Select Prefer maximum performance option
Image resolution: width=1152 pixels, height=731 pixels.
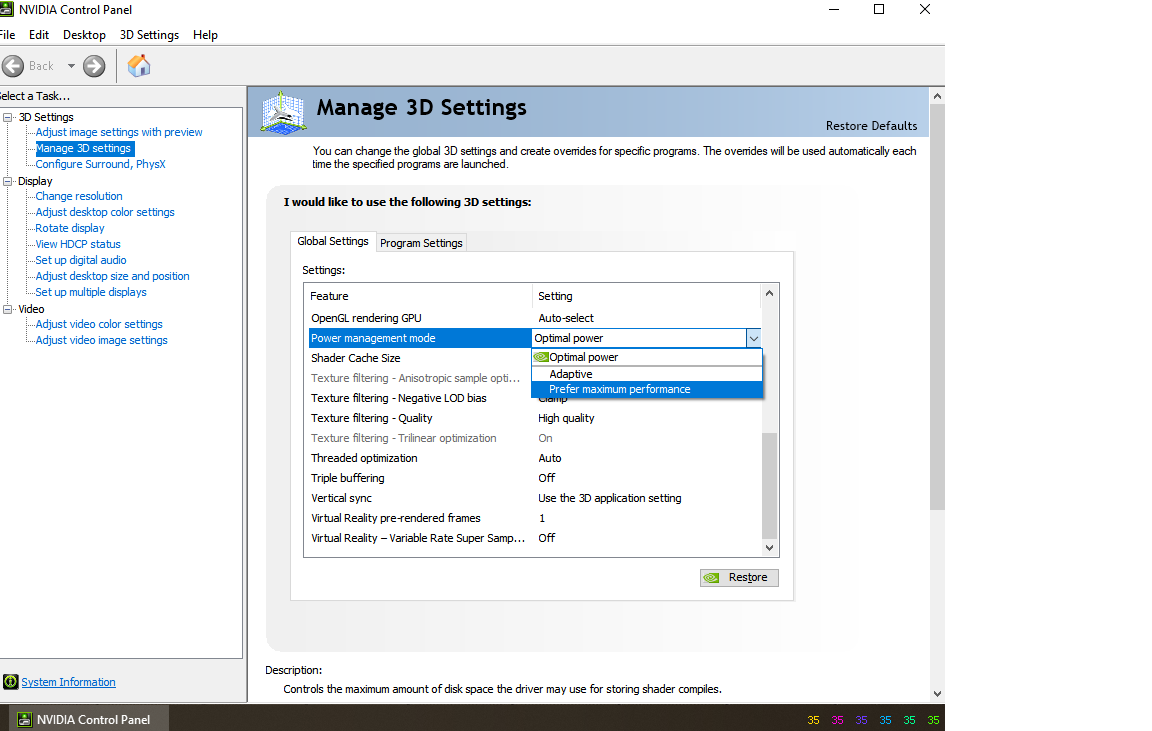click(619, 389)
